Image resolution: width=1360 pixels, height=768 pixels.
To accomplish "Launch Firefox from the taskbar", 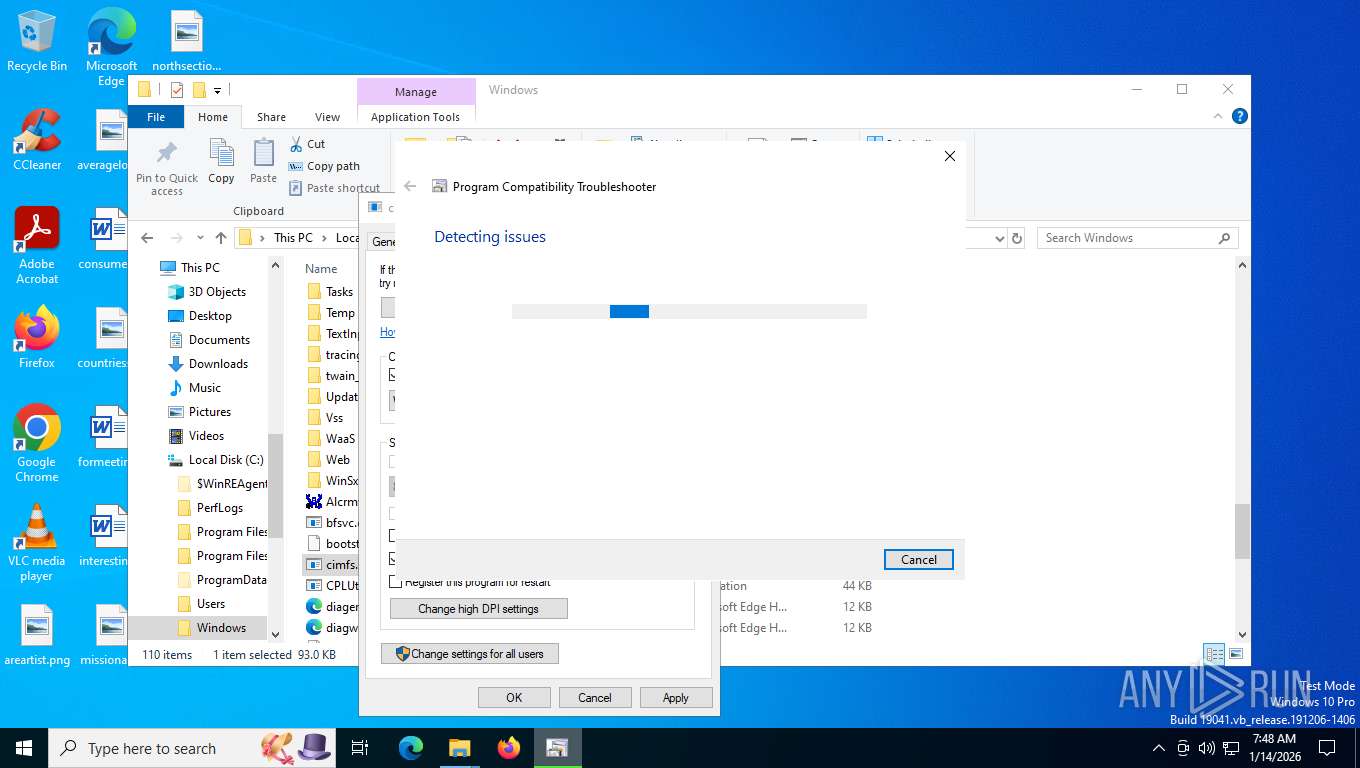I will (x=508, y=748).
